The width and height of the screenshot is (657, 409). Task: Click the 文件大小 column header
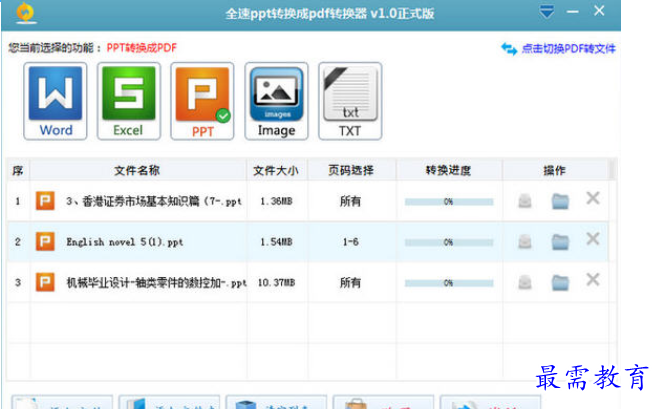[x=277, y=170]
